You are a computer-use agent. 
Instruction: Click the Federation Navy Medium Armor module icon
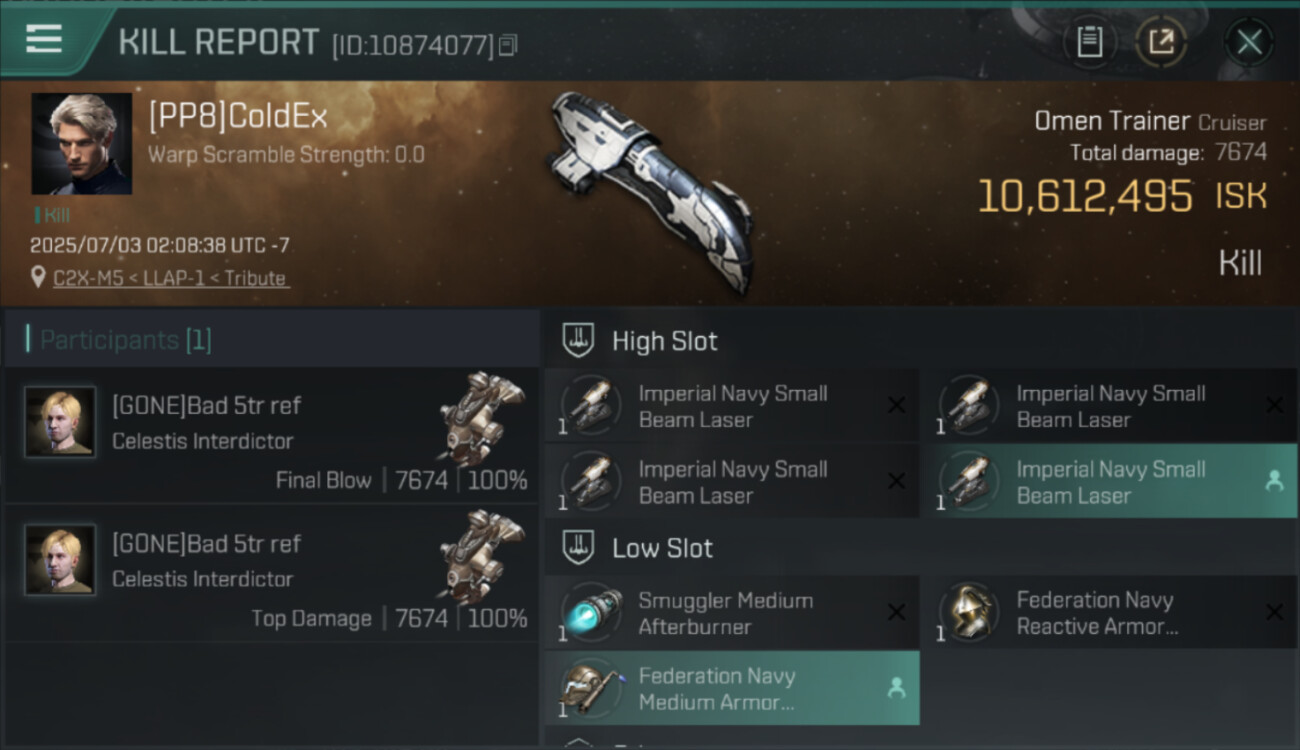590,688
